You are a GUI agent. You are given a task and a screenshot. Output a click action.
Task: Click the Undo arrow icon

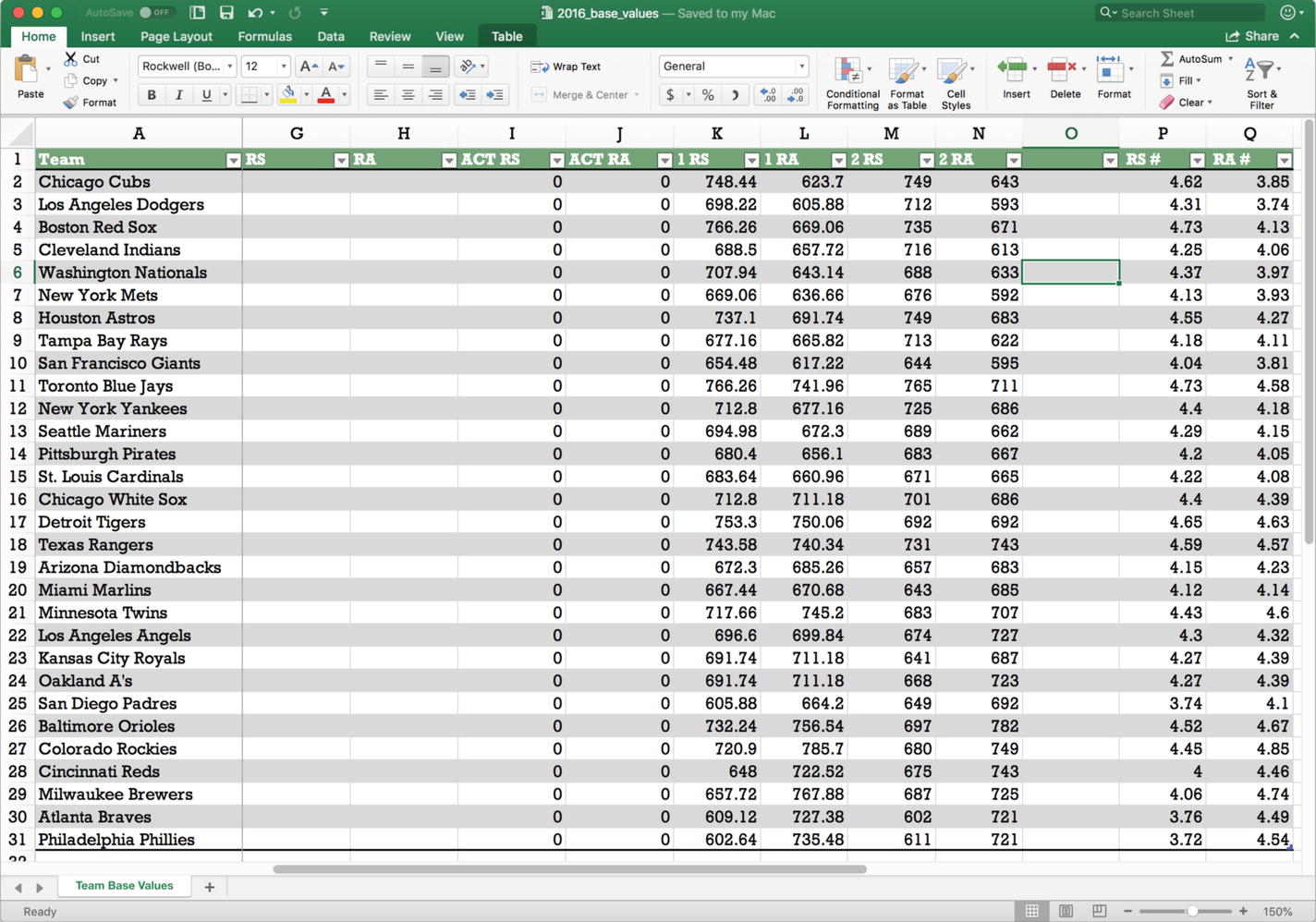(255, 13)
